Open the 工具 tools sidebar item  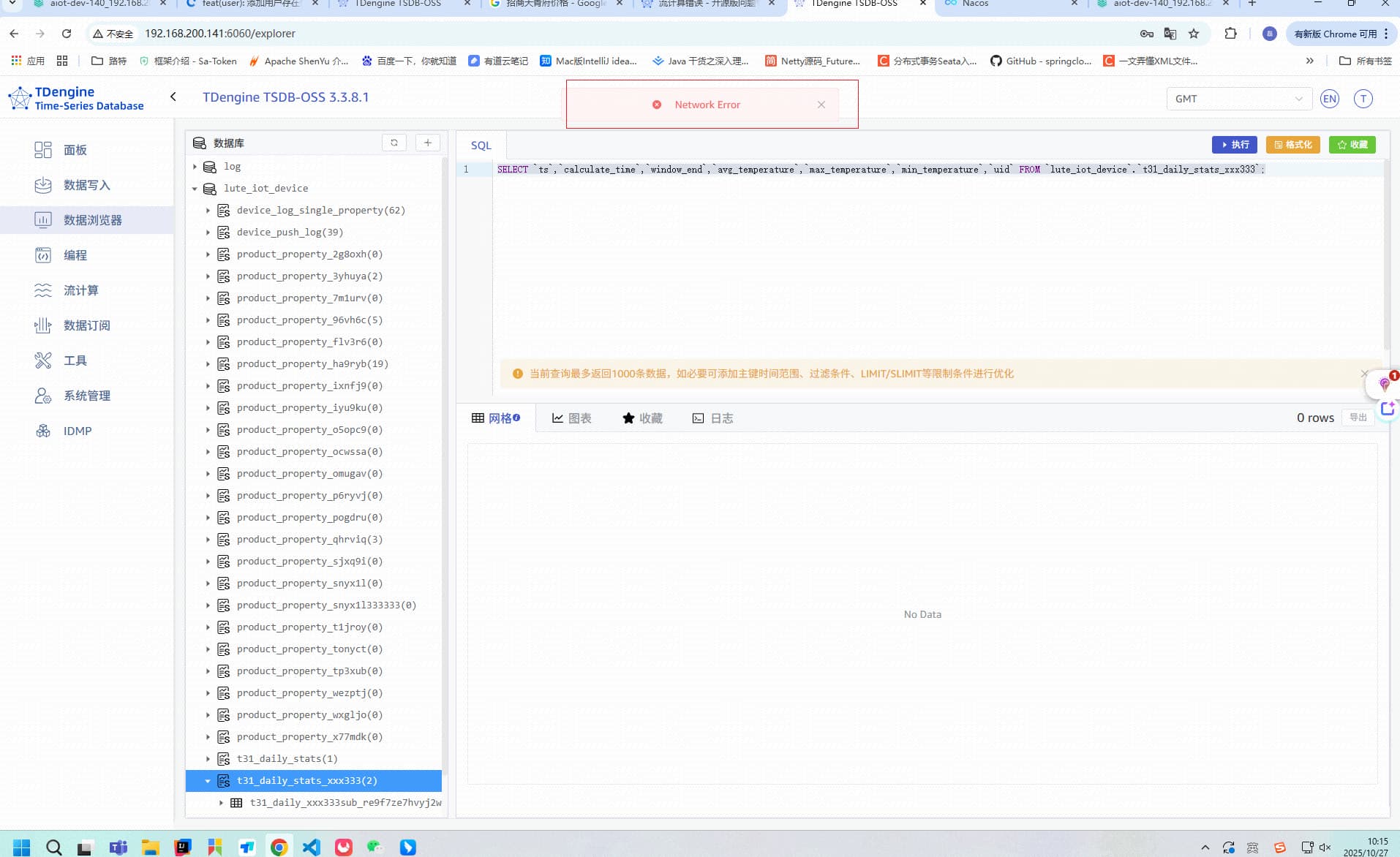(75, 360)
